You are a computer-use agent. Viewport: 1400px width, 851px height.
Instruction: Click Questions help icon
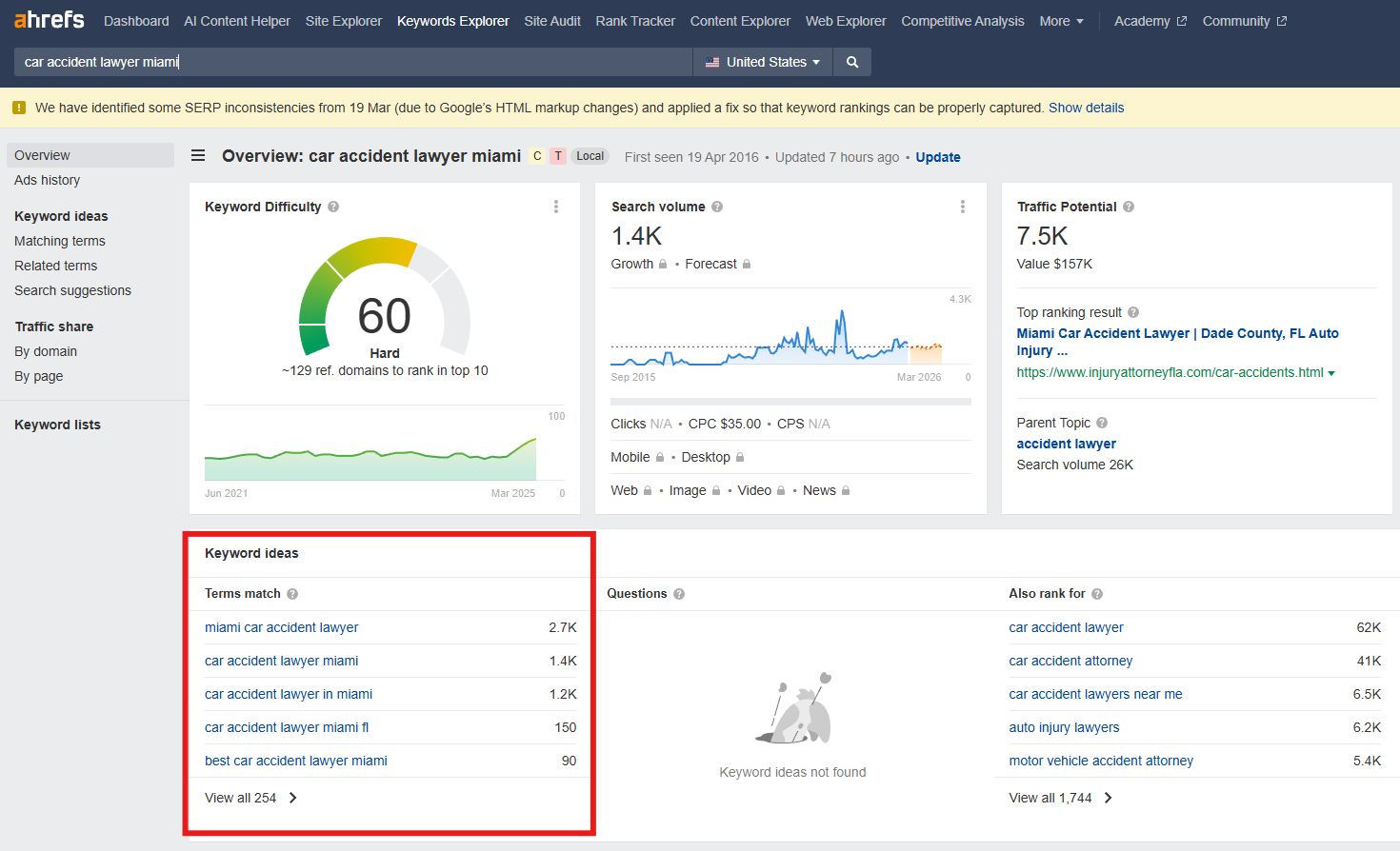tap(679, 594)
